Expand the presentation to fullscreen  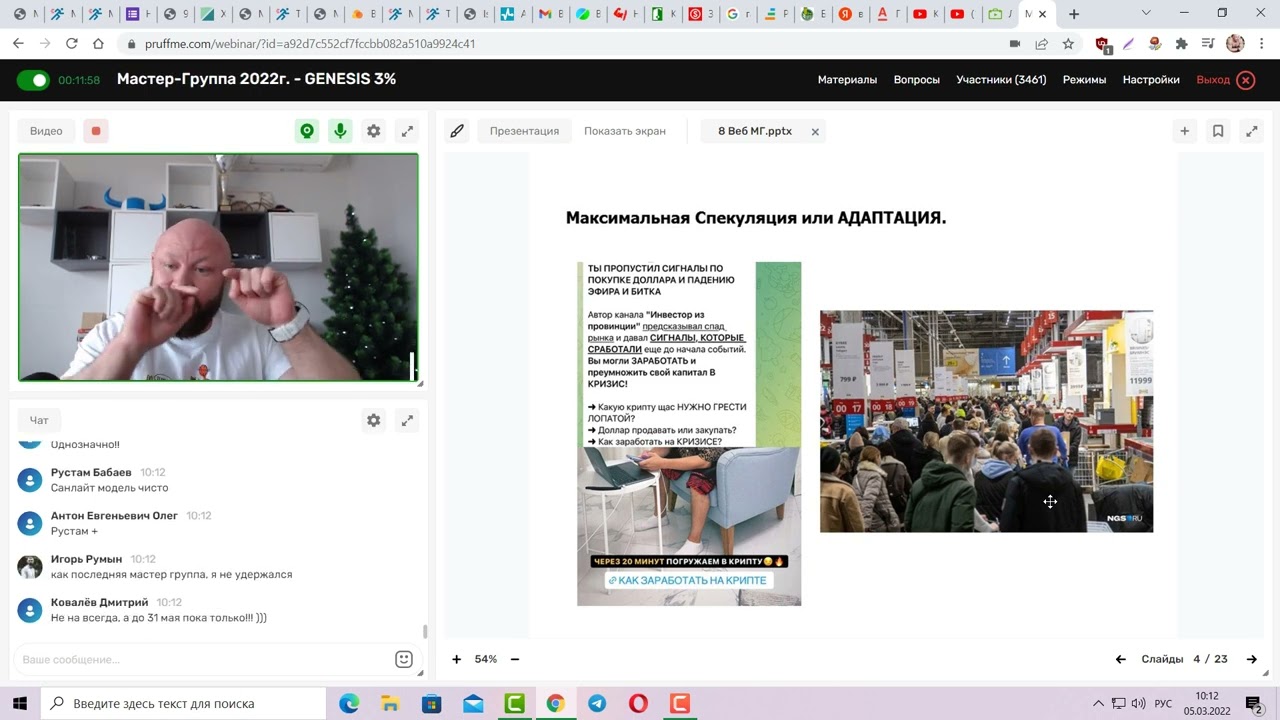click(1252, 130)
